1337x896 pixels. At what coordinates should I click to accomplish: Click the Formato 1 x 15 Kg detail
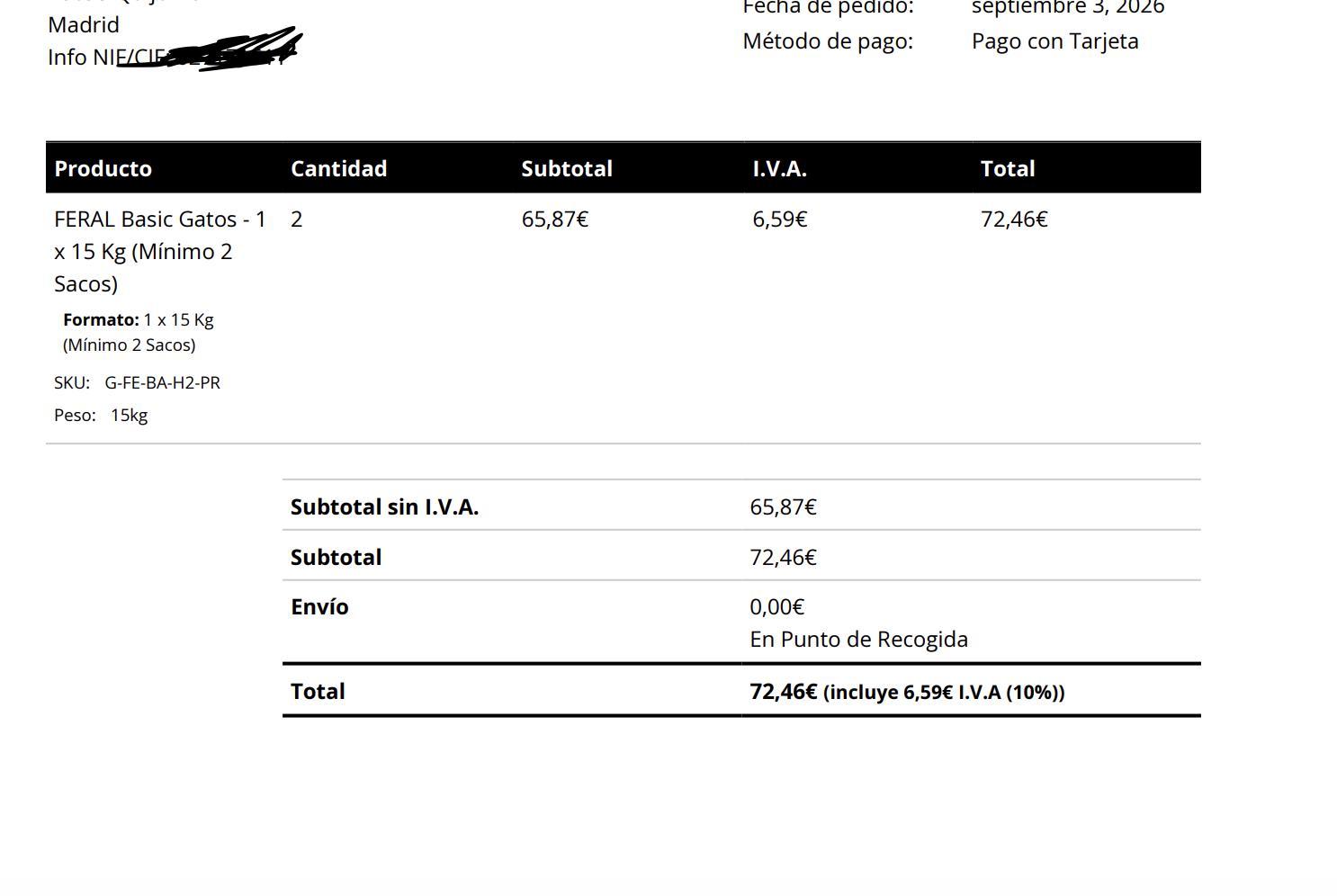pos(139,332)
